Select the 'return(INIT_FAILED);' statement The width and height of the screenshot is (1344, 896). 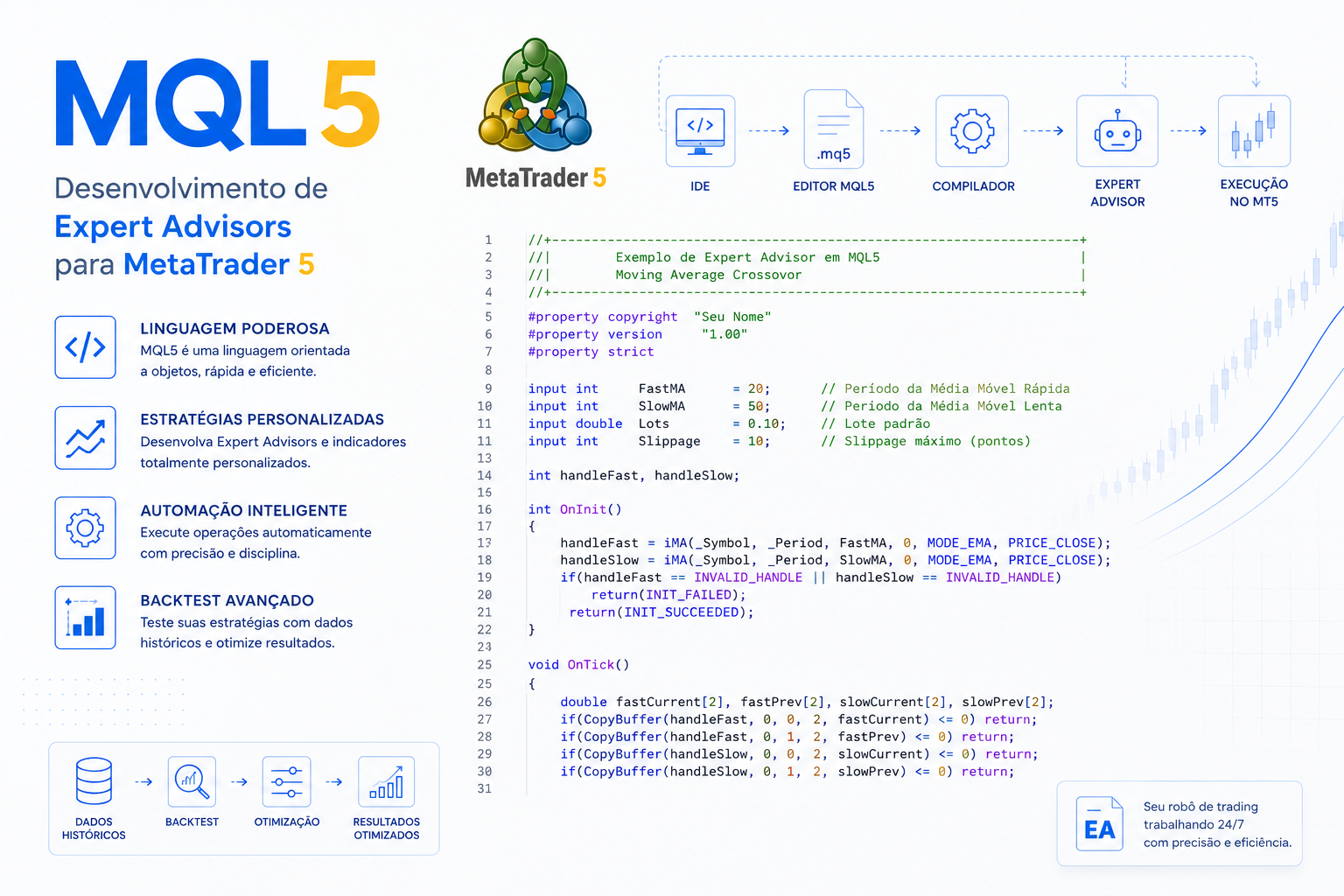(x=668, y=595)
